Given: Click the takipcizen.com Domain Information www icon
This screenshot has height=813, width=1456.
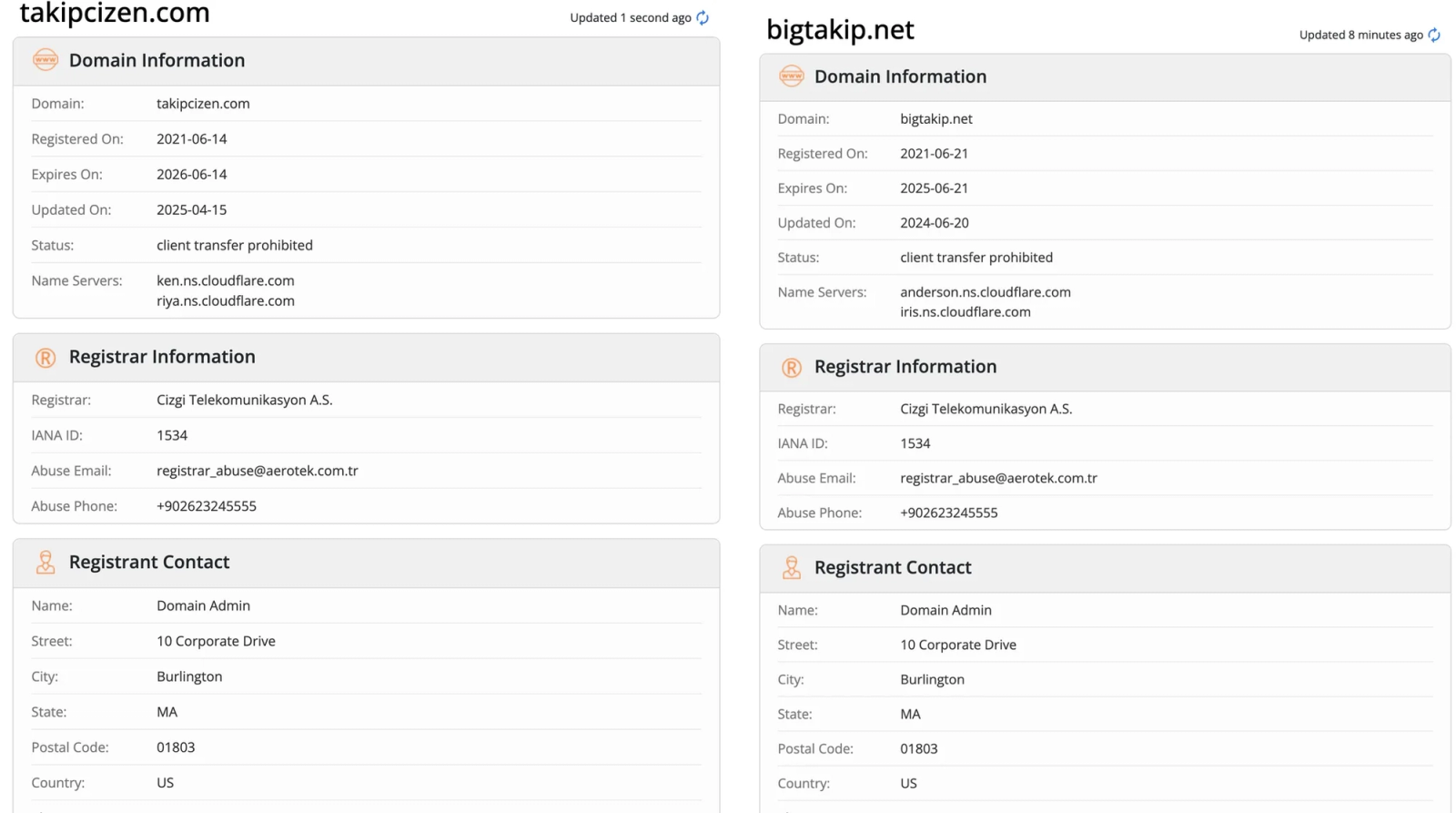Looking at the screenshot, I should click(45, 60).
